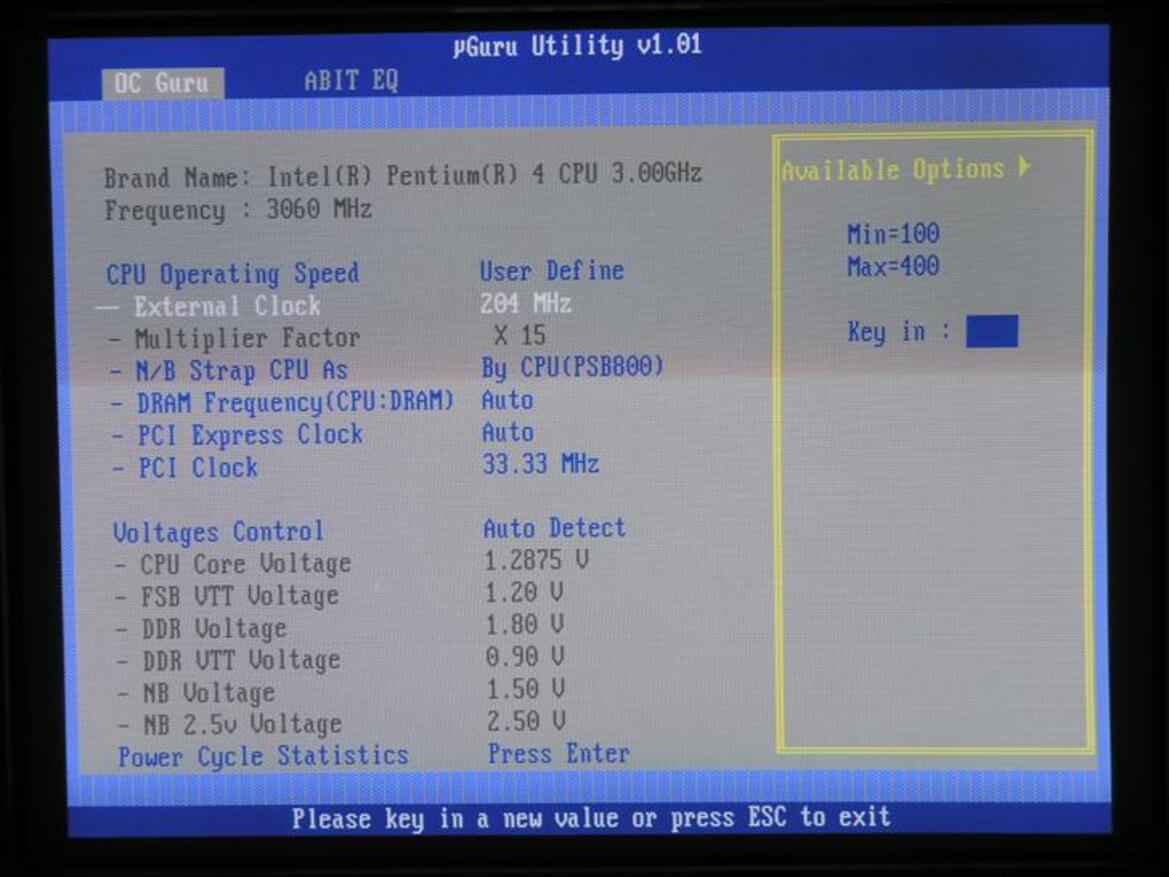Open the By CPU(PSB800) strap value
Screen dimensions: 1169x877
tap(572, 368)
